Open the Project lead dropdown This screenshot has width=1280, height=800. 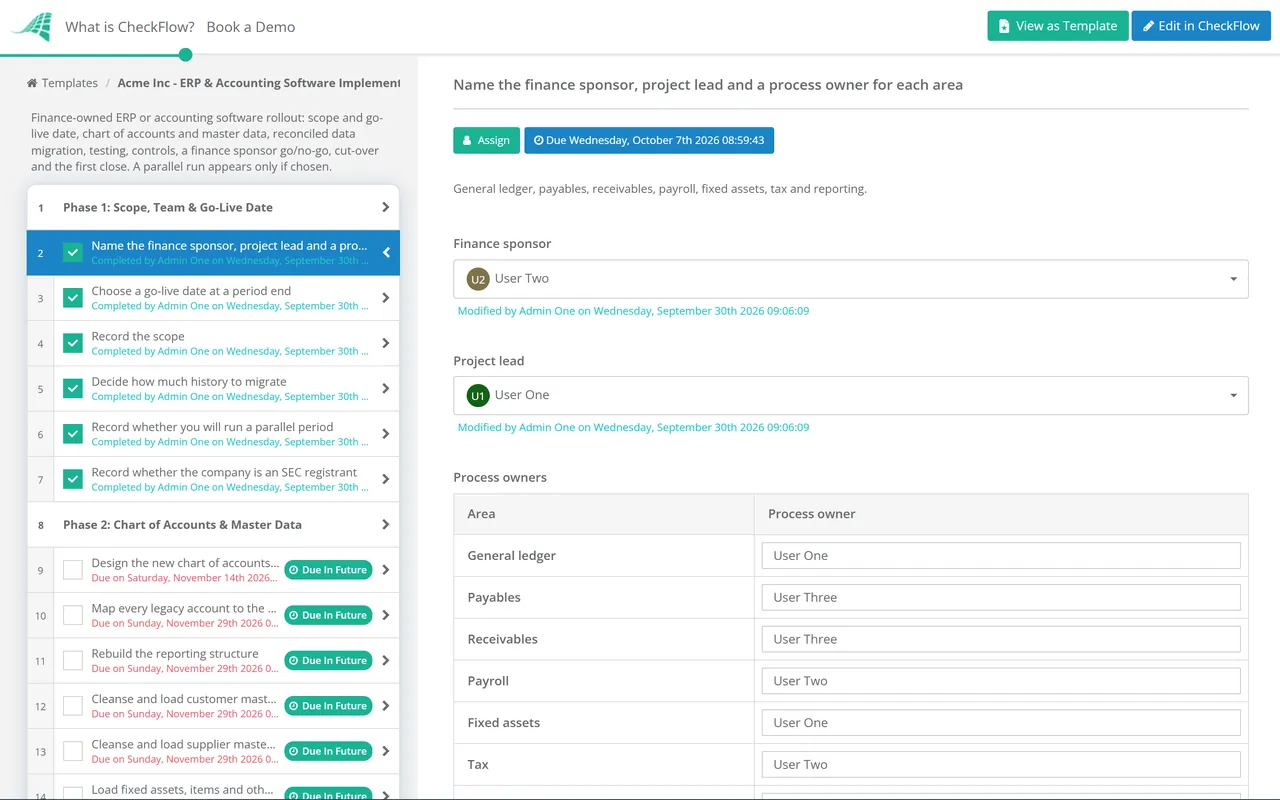click(851, 395)
